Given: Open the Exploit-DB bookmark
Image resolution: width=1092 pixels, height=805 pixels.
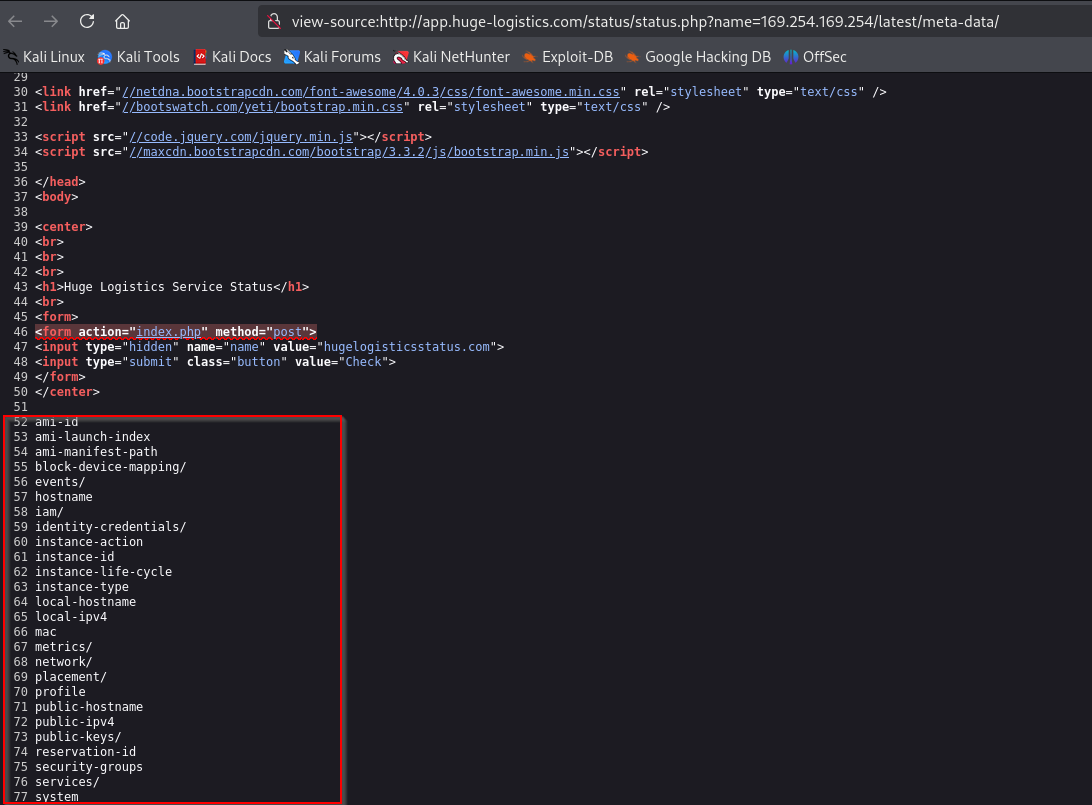Looking at the screenshot, I should coord(568,57).
